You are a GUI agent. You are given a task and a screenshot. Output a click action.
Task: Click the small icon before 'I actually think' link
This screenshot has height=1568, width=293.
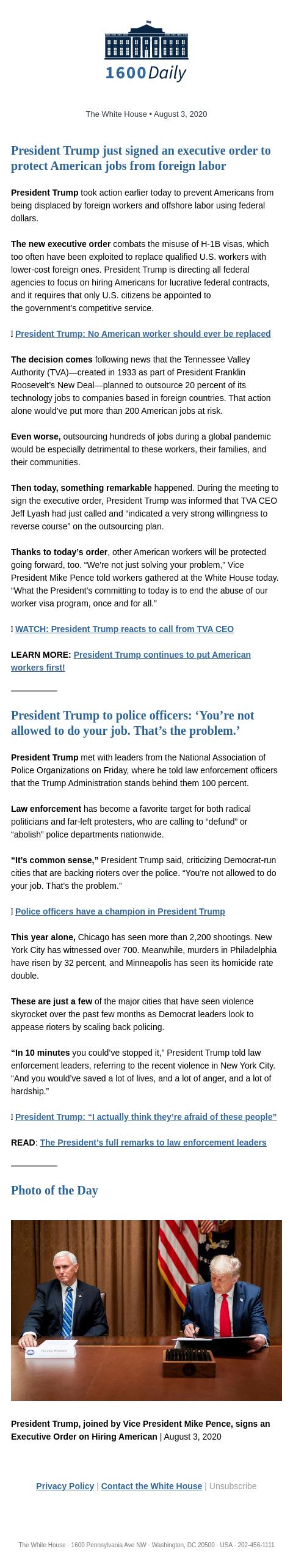coord(12,1117)
